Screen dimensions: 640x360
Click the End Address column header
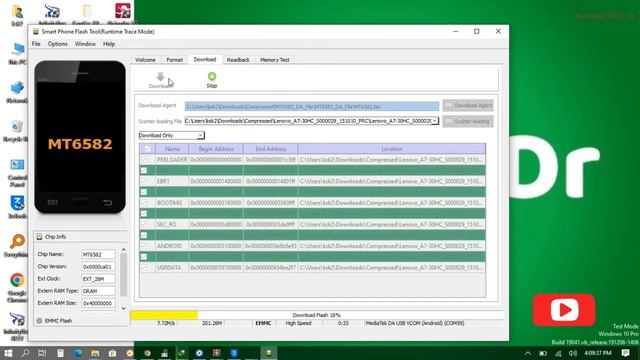[271, 149]
